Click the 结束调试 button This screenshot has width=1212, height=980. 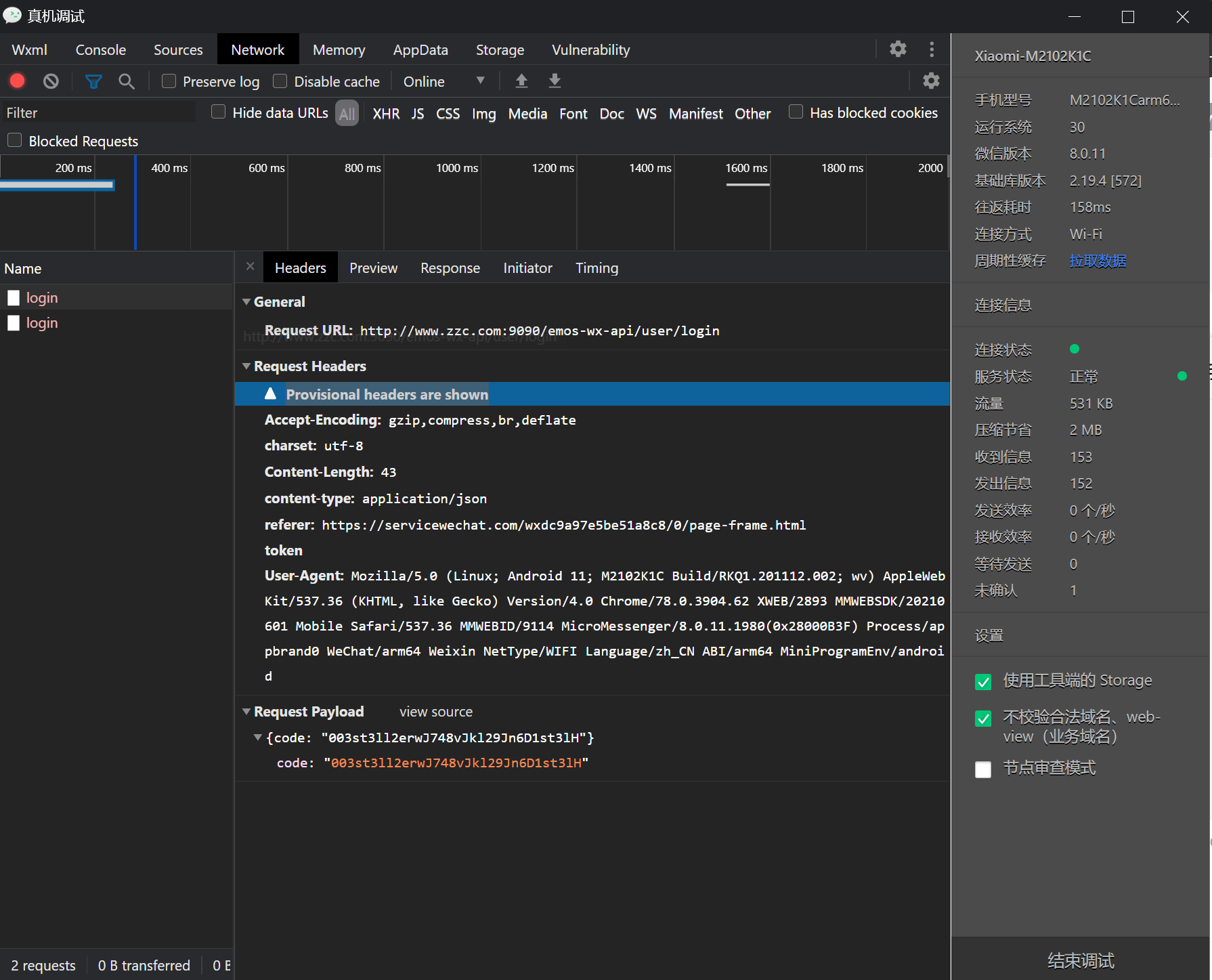pos(1081,960)
